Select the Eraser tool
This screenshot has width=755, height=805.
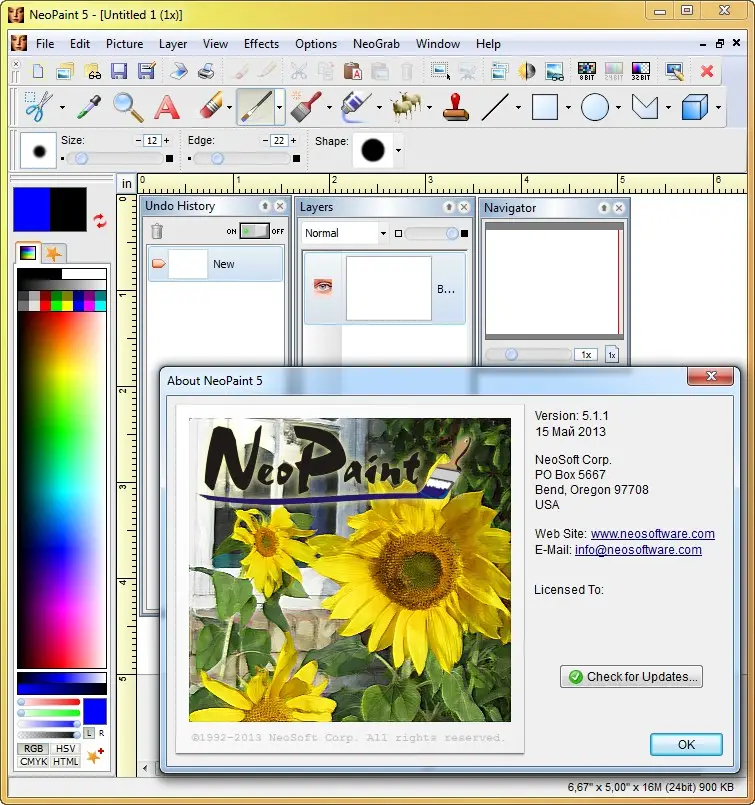(x=210, y=107)
